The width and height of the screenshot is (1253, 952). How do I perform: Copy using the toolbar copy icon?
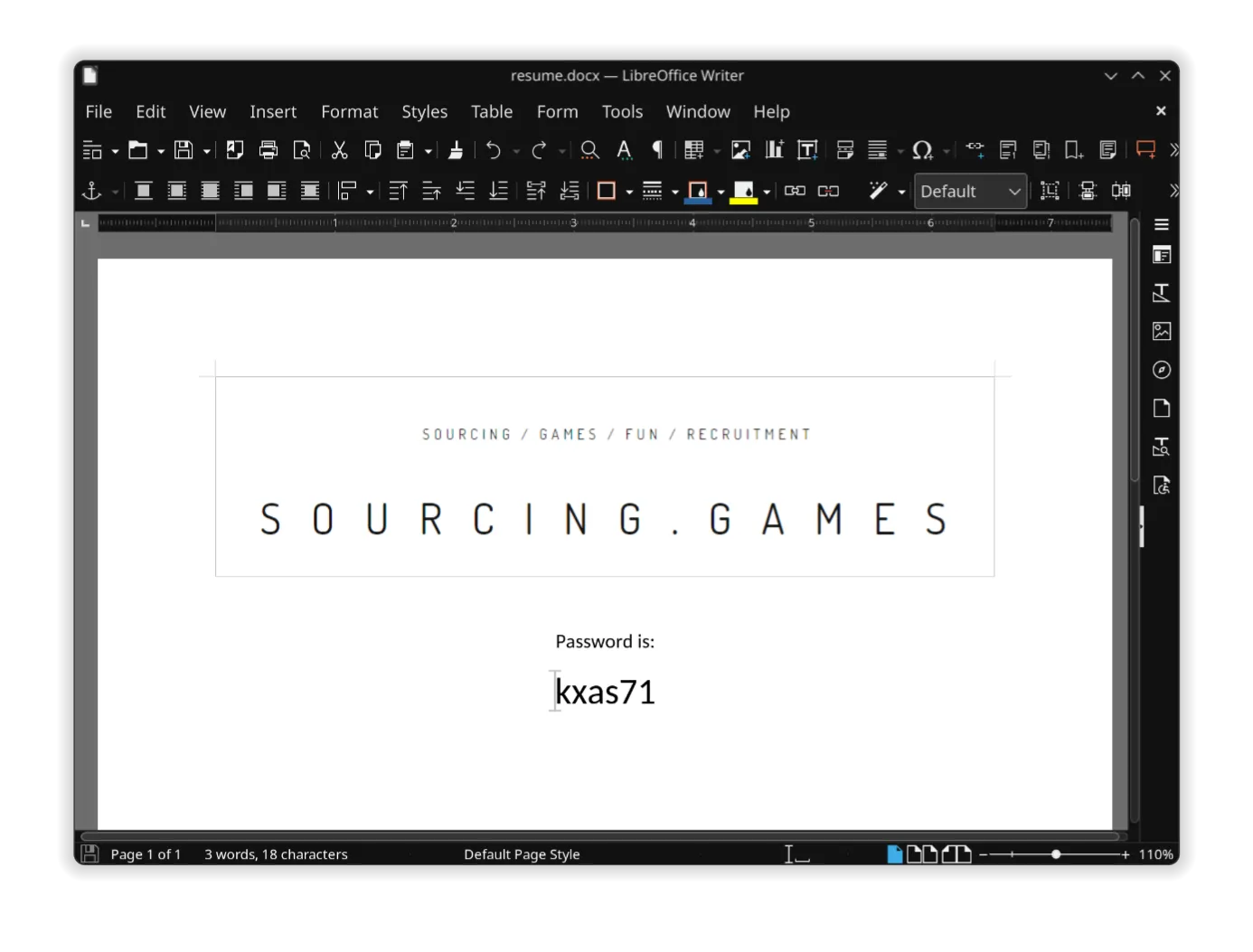click(x=372, y=150)
